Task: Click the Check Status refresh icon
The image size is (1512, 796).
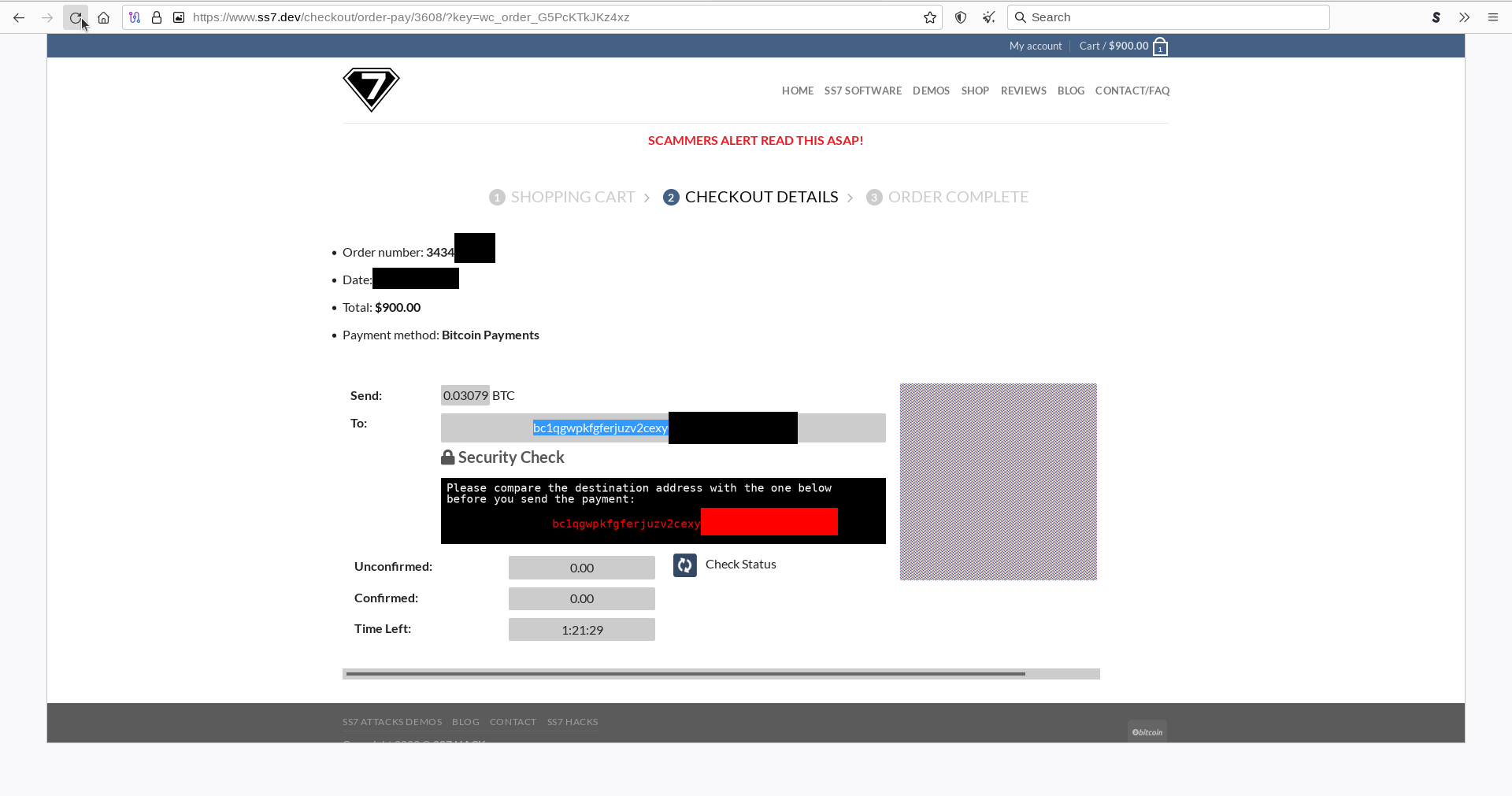Action: (685, 565)
